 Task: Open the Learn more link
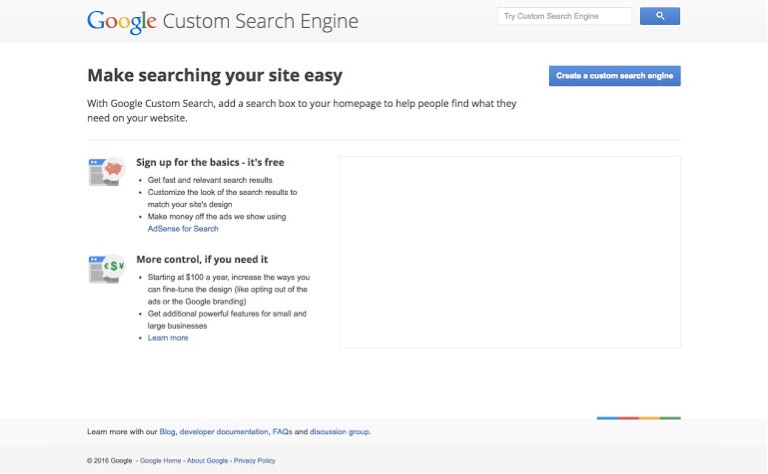click(x=168, y=338)
